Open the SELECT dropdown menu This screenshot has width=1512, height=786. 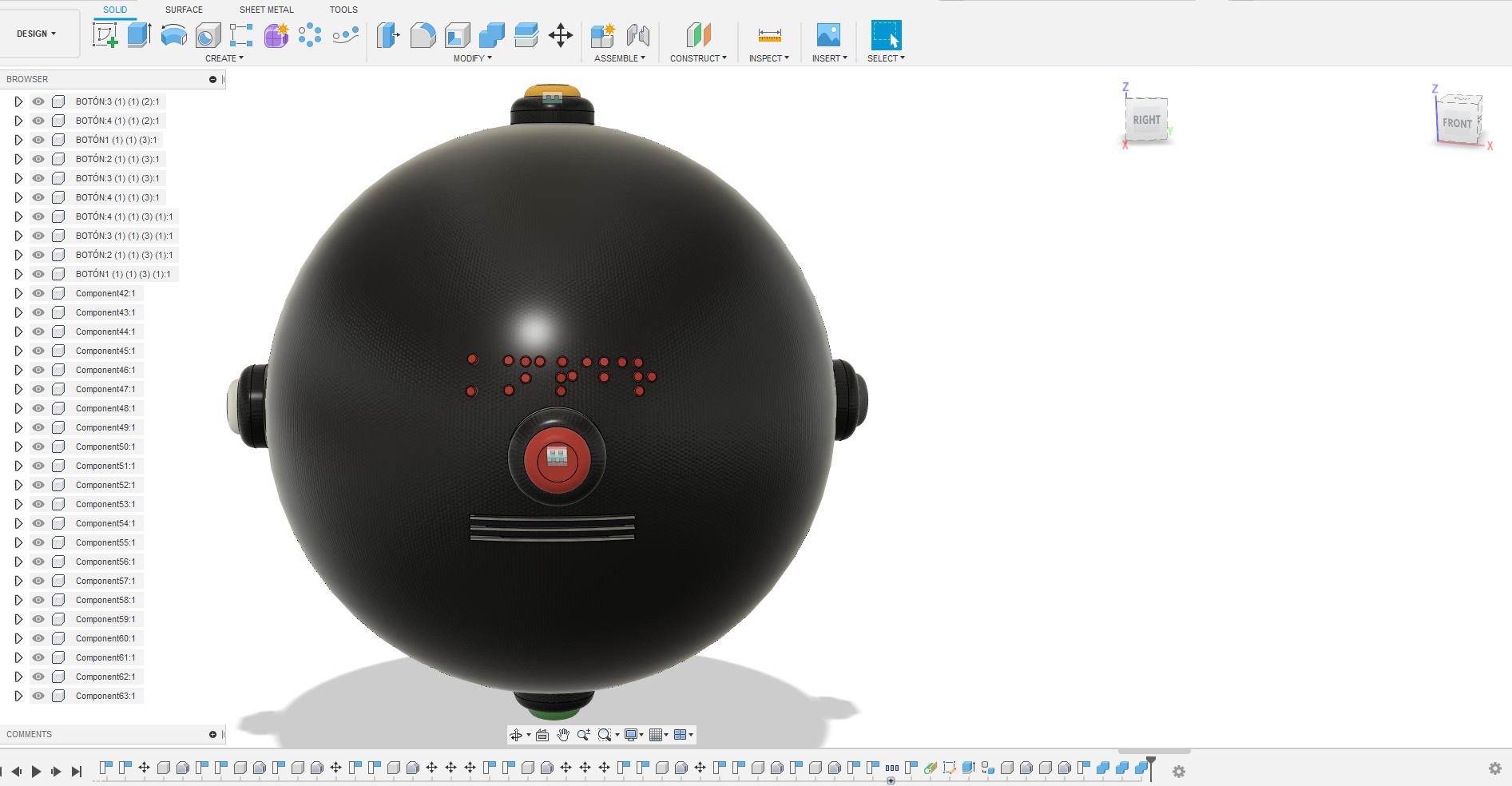pyautogui.click(x=887, y=58)
